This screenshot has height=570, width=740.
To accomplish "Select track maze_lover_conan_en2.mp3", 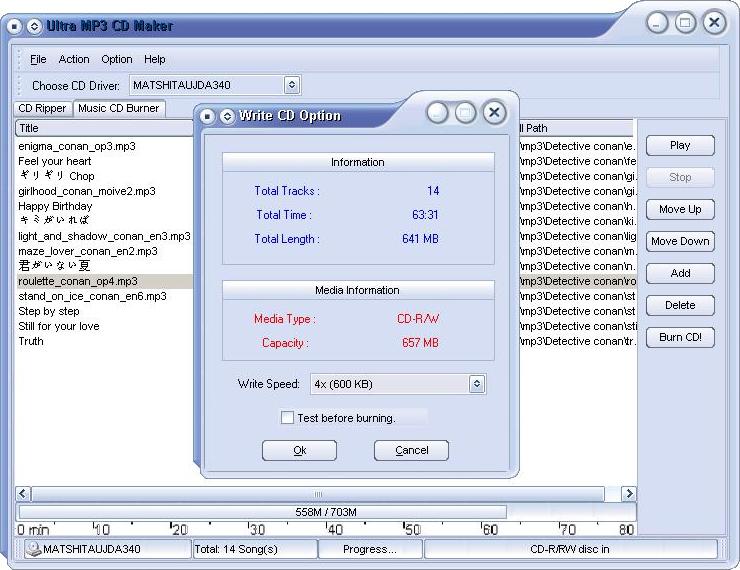I will tap(88, 251).
